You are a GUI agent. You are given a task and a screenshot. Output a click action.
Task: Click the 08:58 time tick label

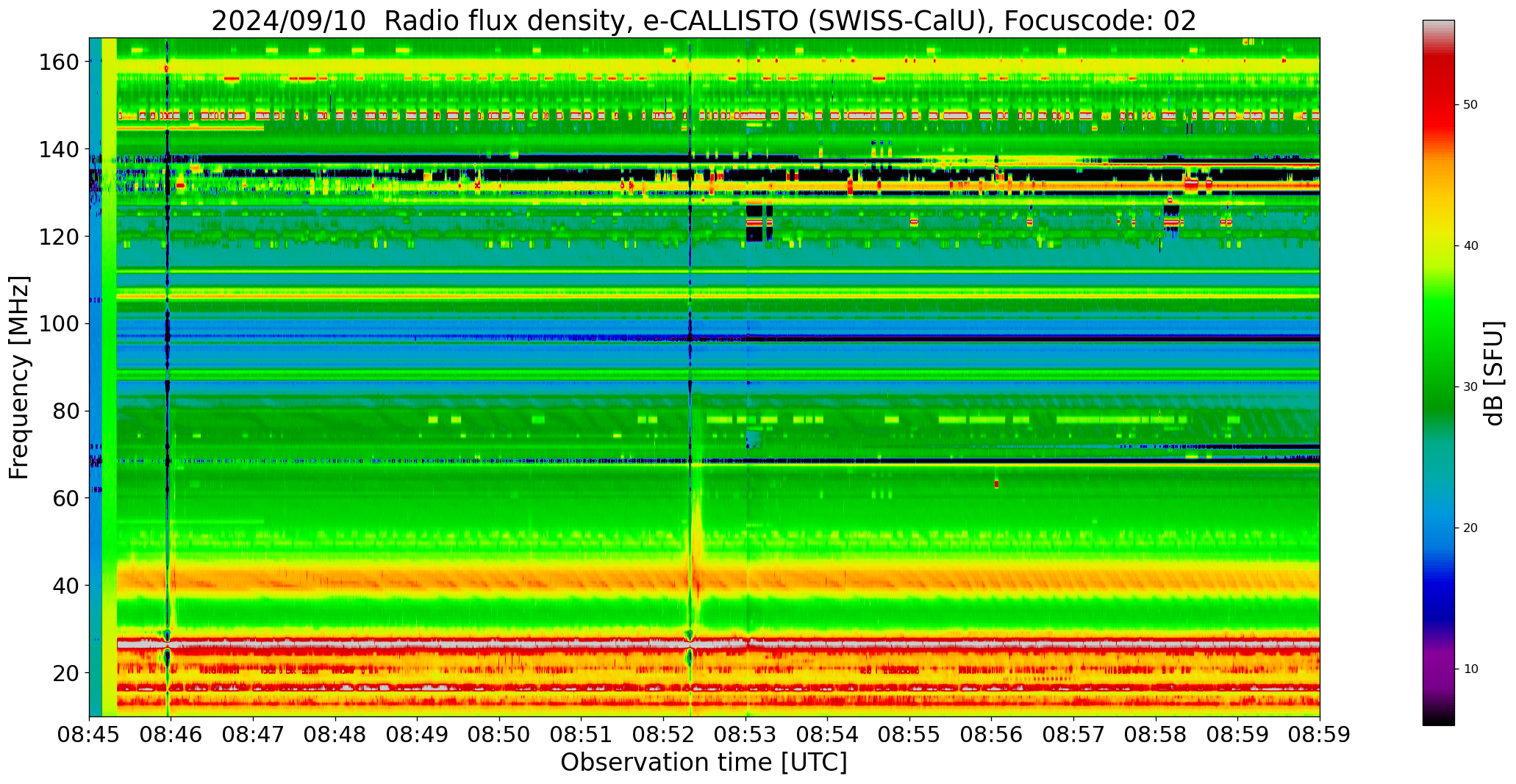click(1156, 735)
